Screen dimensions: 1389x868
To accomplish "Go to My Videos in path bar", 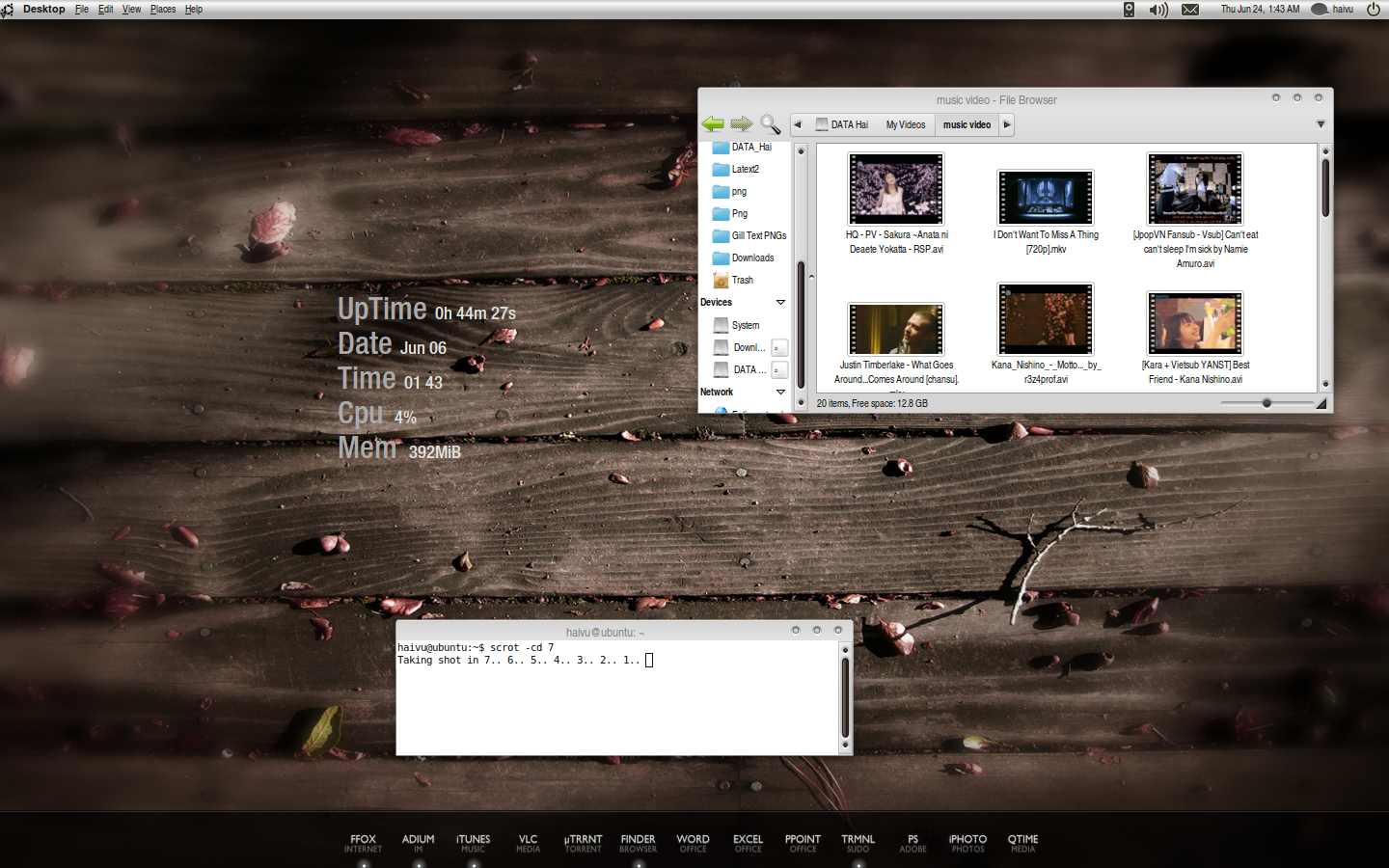I will [906, 124].
